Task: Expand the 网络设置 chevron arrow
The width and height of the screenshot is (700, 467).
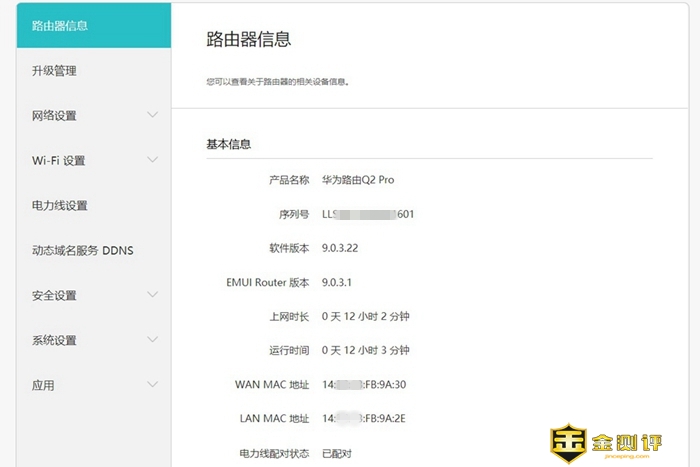Action: pos(152,115)
